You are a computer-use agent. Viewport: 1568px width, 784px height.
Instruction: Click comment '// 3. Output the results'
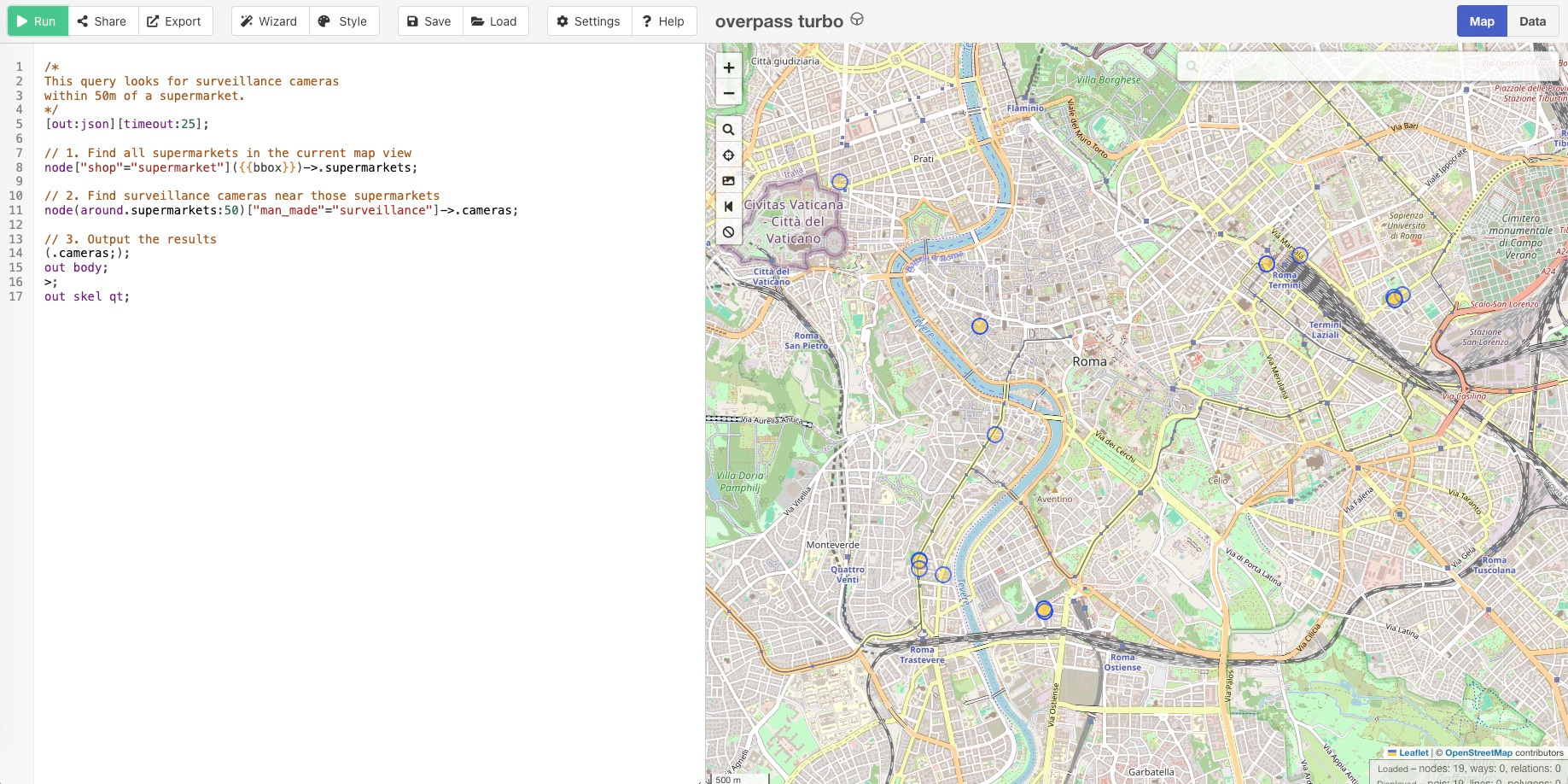131,239
